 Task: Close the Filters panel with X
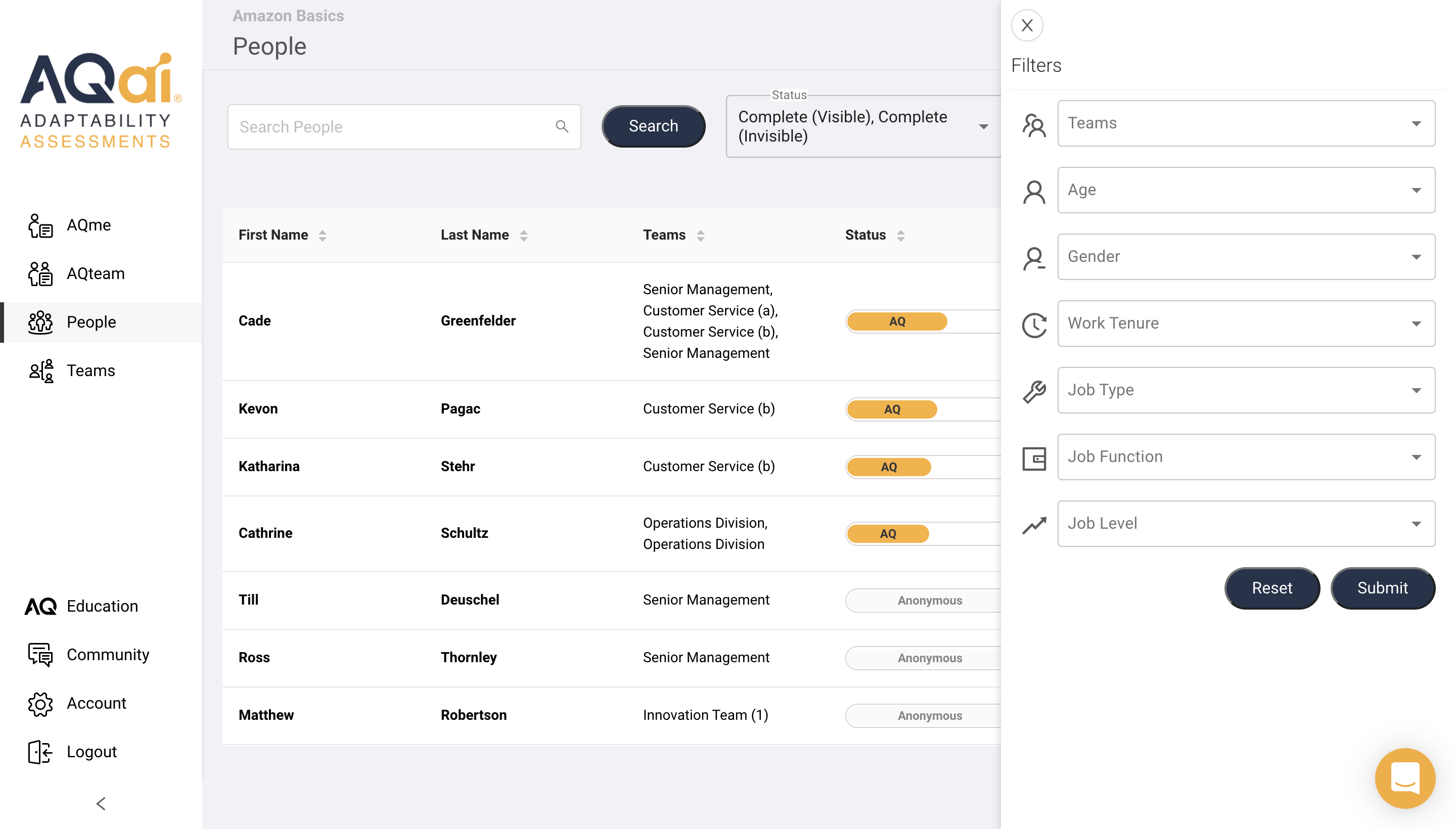pos(1027,26)
